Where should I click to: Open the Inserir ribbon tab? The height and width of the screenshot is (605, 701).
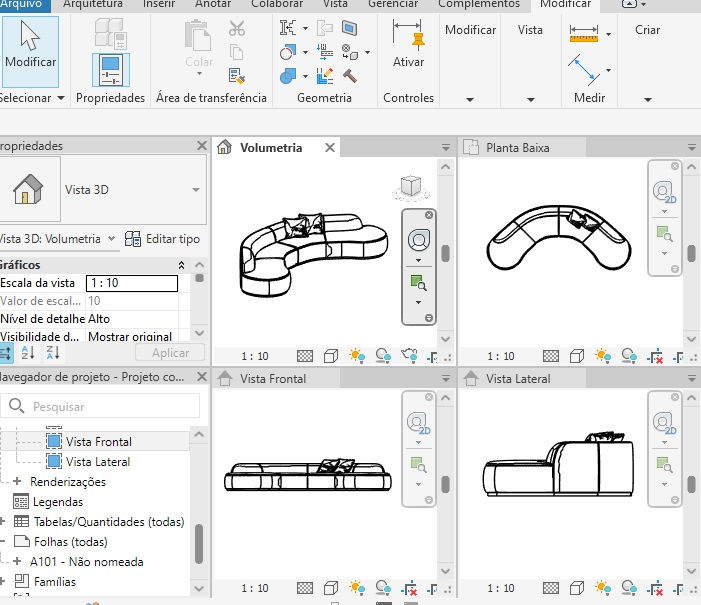pyautogui.click(x=159, y=4)
